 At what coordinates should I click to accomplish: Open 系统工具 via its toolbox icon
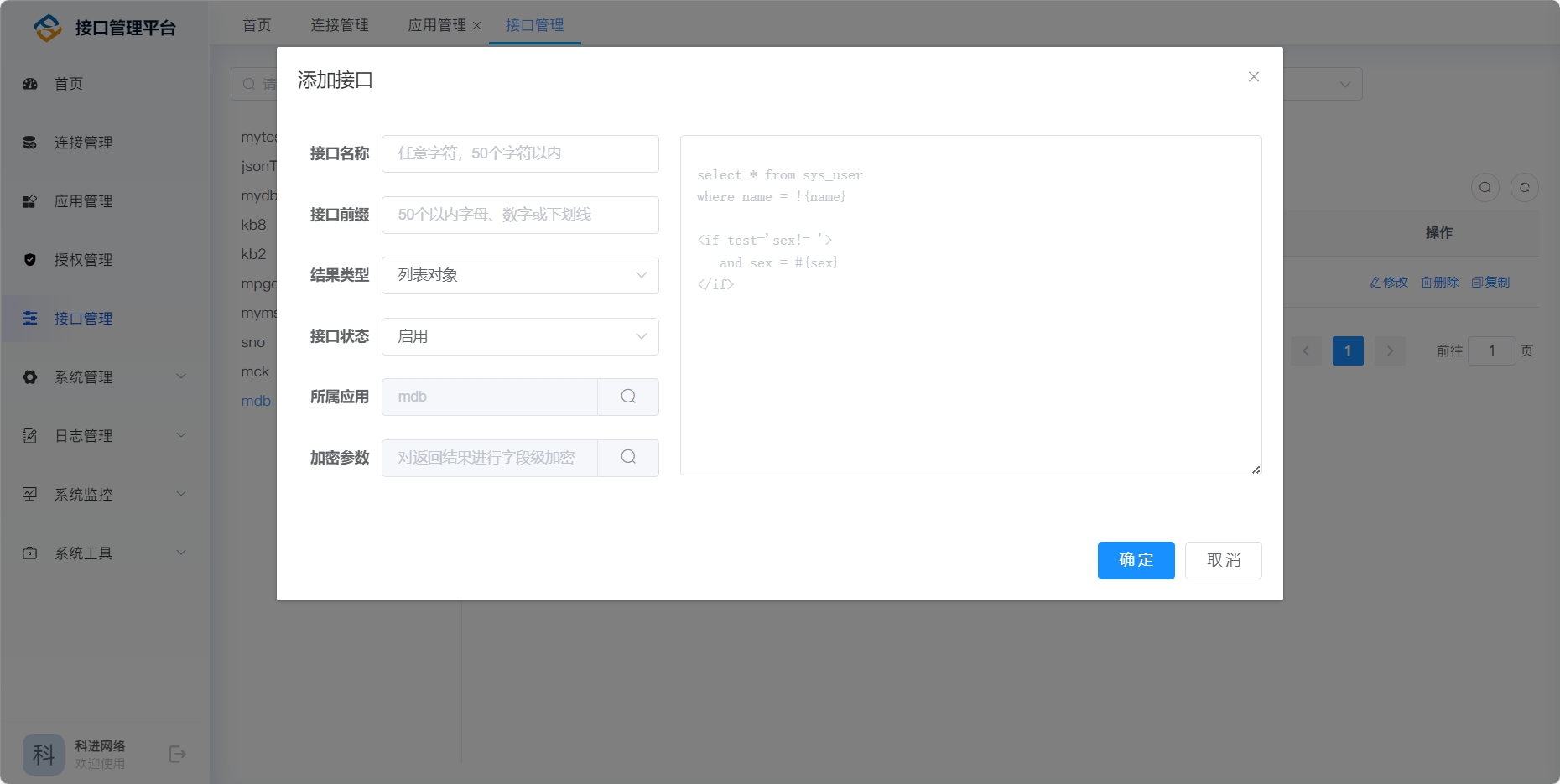coord(30,553)
